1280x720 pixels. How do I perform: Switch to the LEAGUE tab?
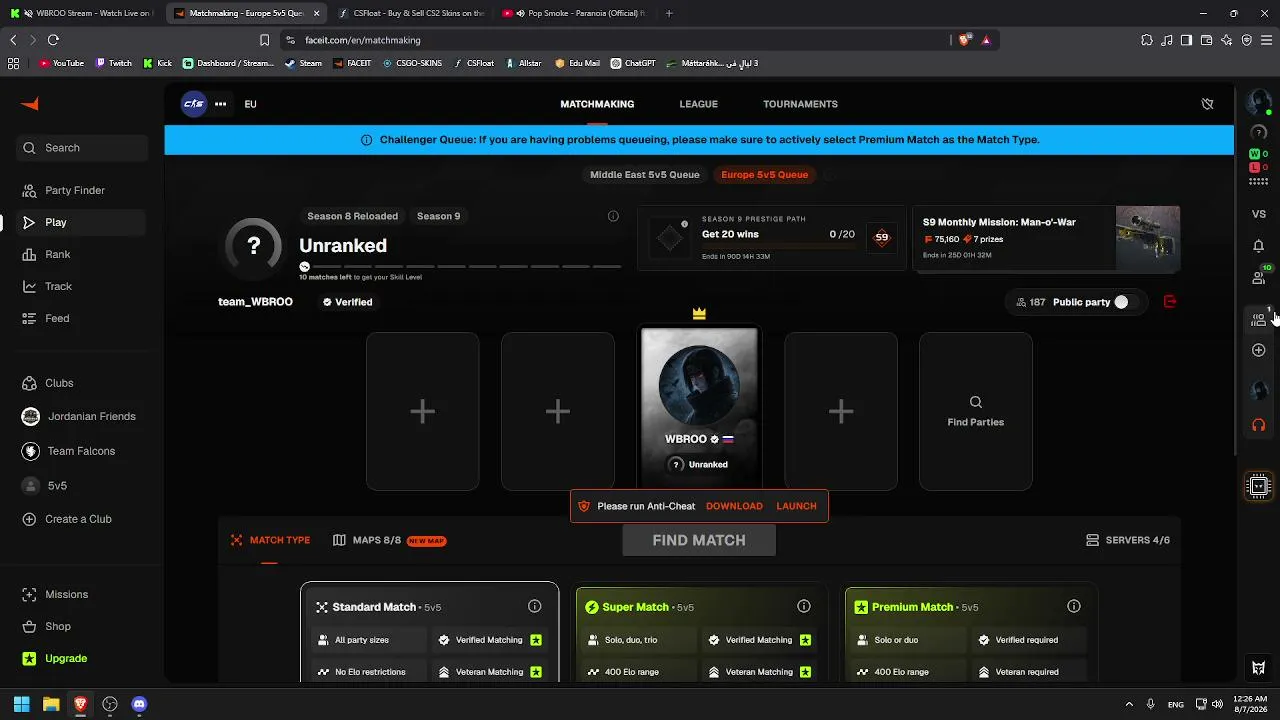tap(699, 104)
